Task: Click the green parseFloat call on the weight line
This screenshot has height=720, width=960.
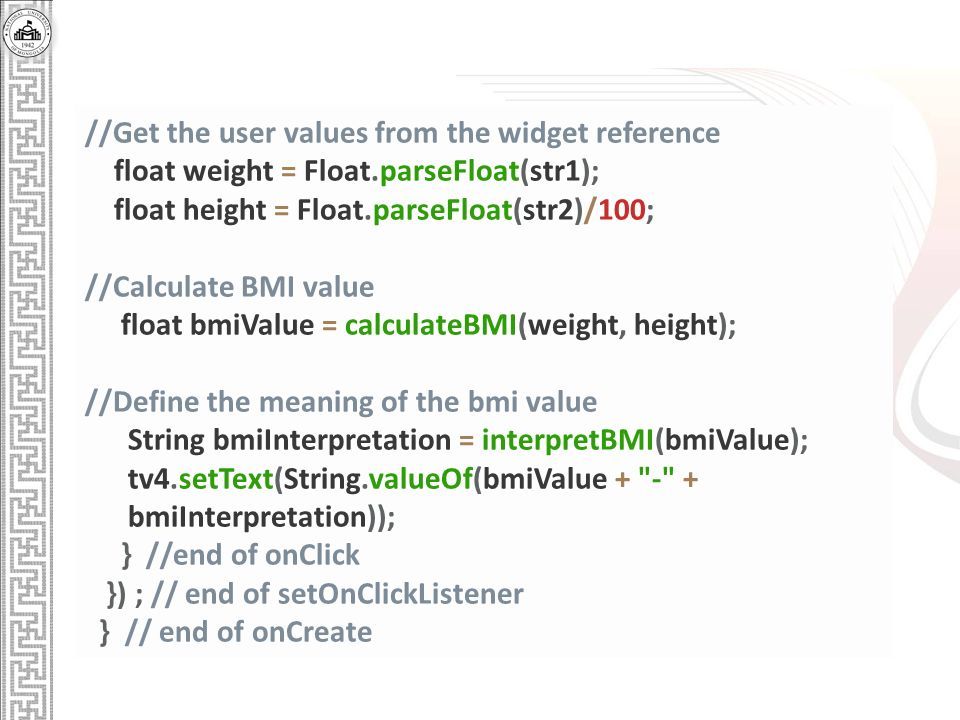Action: [x=449, y=171]
